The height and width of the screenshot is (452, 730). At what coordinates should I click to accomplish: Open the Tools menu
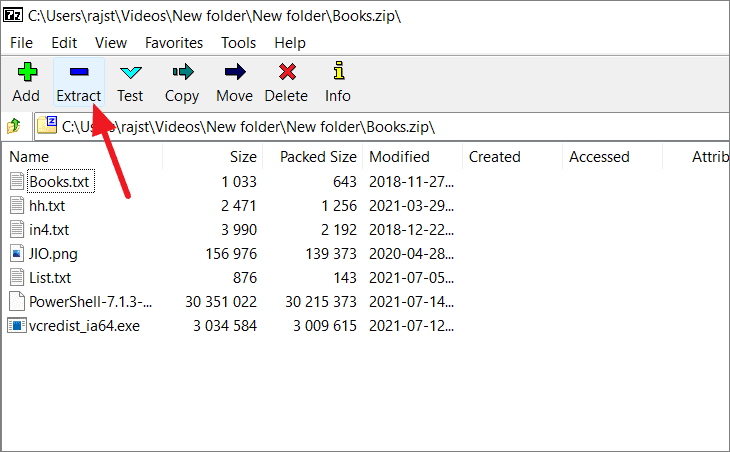click(238, 43)
